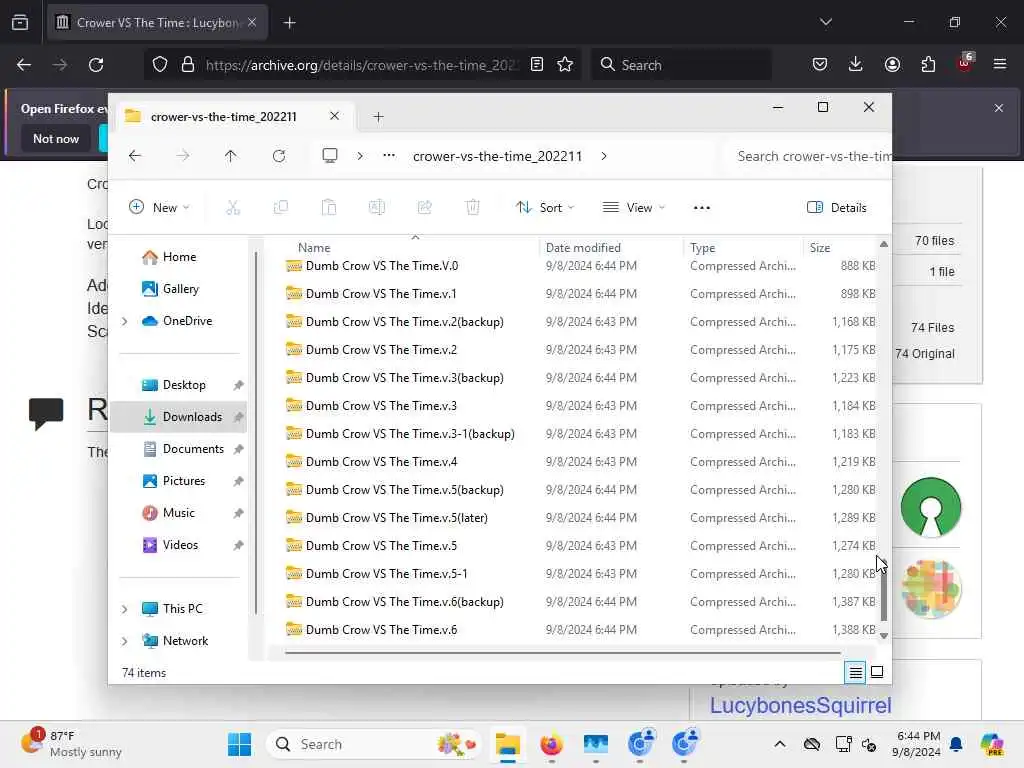The width and height of the screenshot is (1024, 768).
Task: Click the This PC monitor icon in address bar
Action: [330, 156]
